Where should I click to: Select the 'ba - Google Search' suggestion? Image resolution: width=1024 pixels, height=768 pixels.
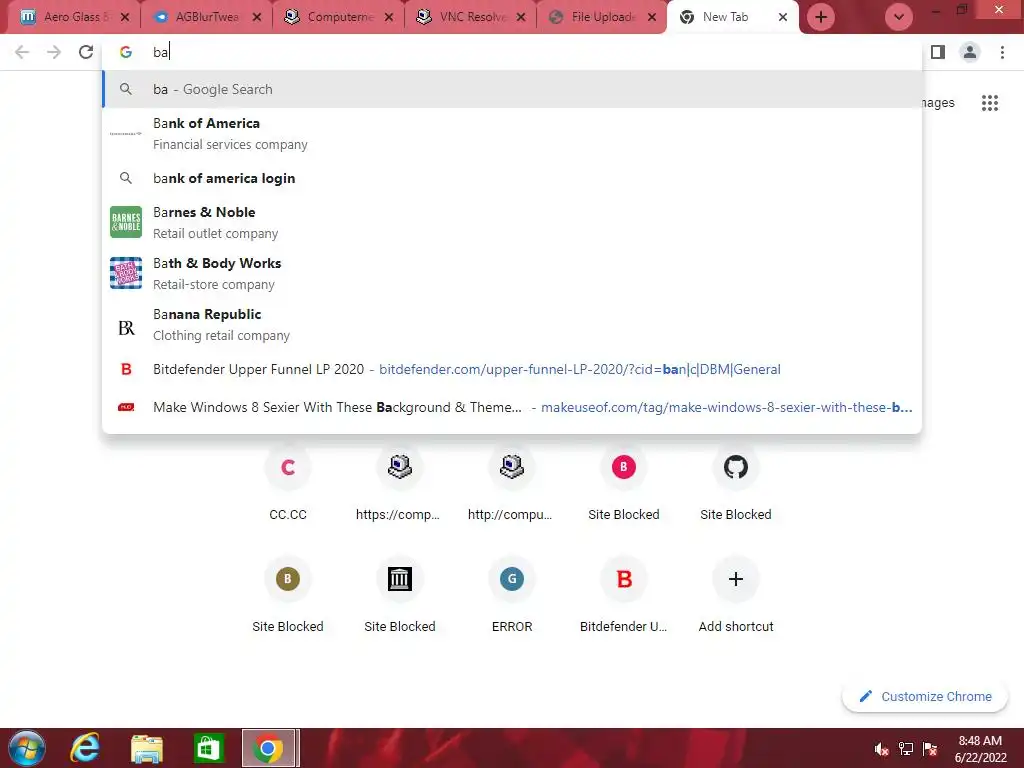pos(512,89)
